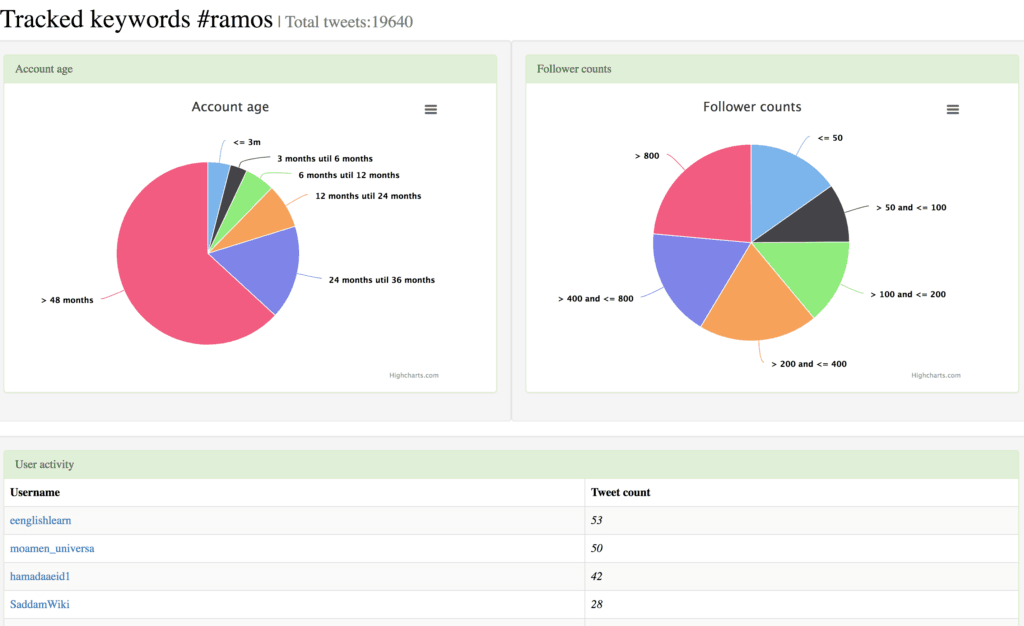Click the Tweet count column header

click(x=620, y=492)
